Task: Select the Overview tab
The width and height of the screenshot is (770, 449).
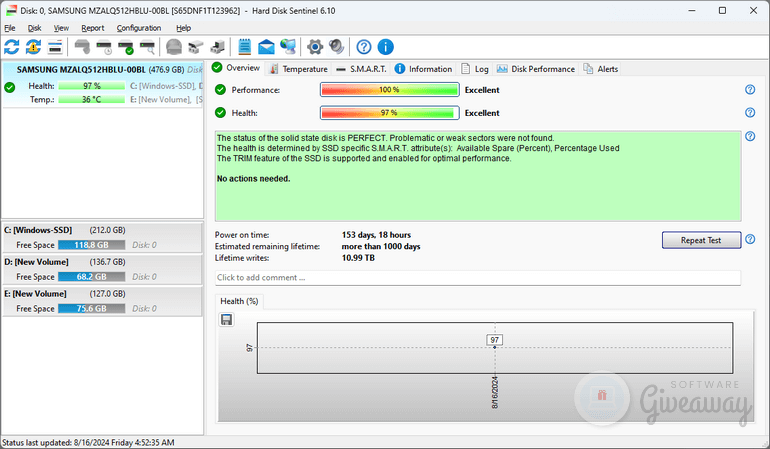Action: click(x=236, y=68)
